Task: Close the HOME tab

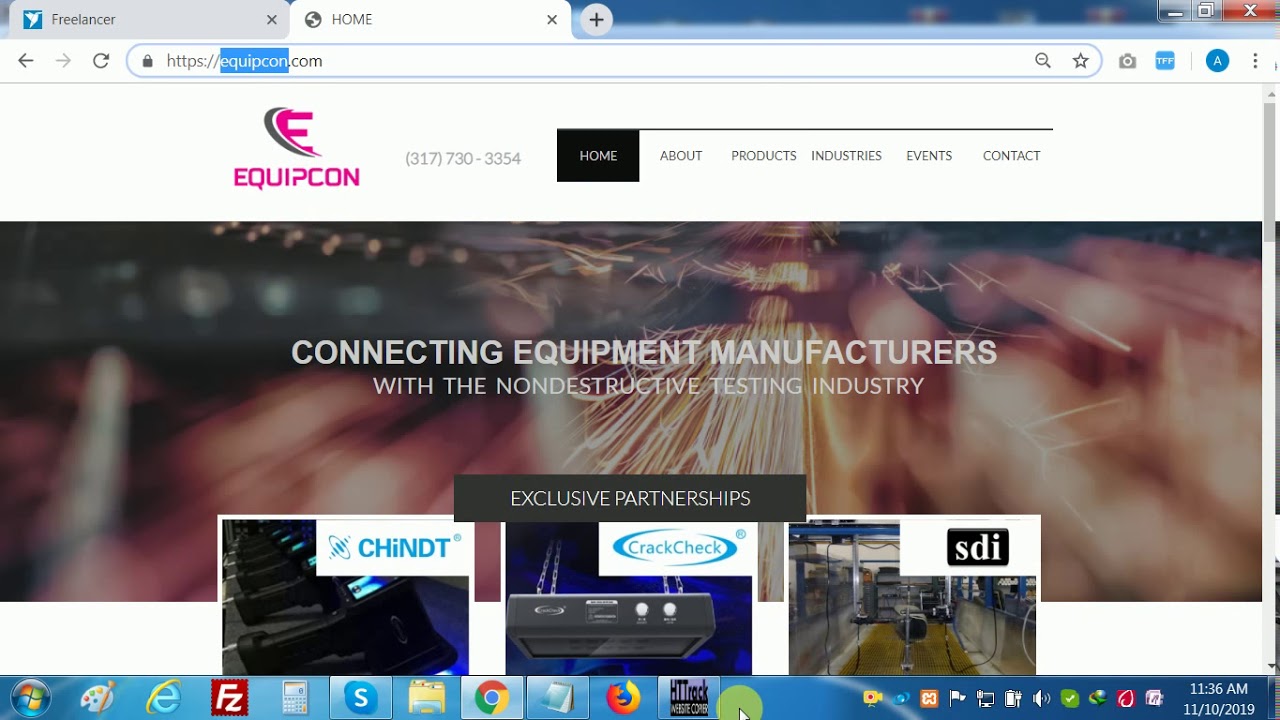Action: pyautogui.click(x=552, y=20)
